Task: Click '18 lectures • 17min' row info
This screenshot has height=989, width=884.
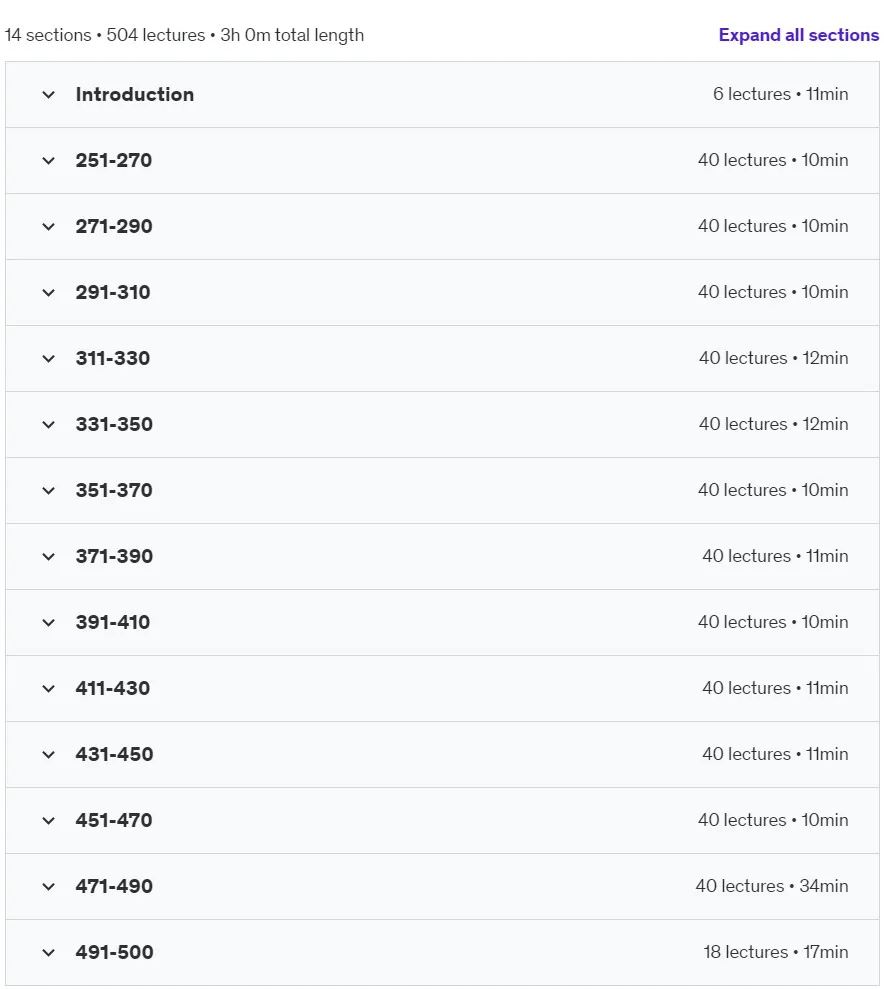Action: coord(776,952)
